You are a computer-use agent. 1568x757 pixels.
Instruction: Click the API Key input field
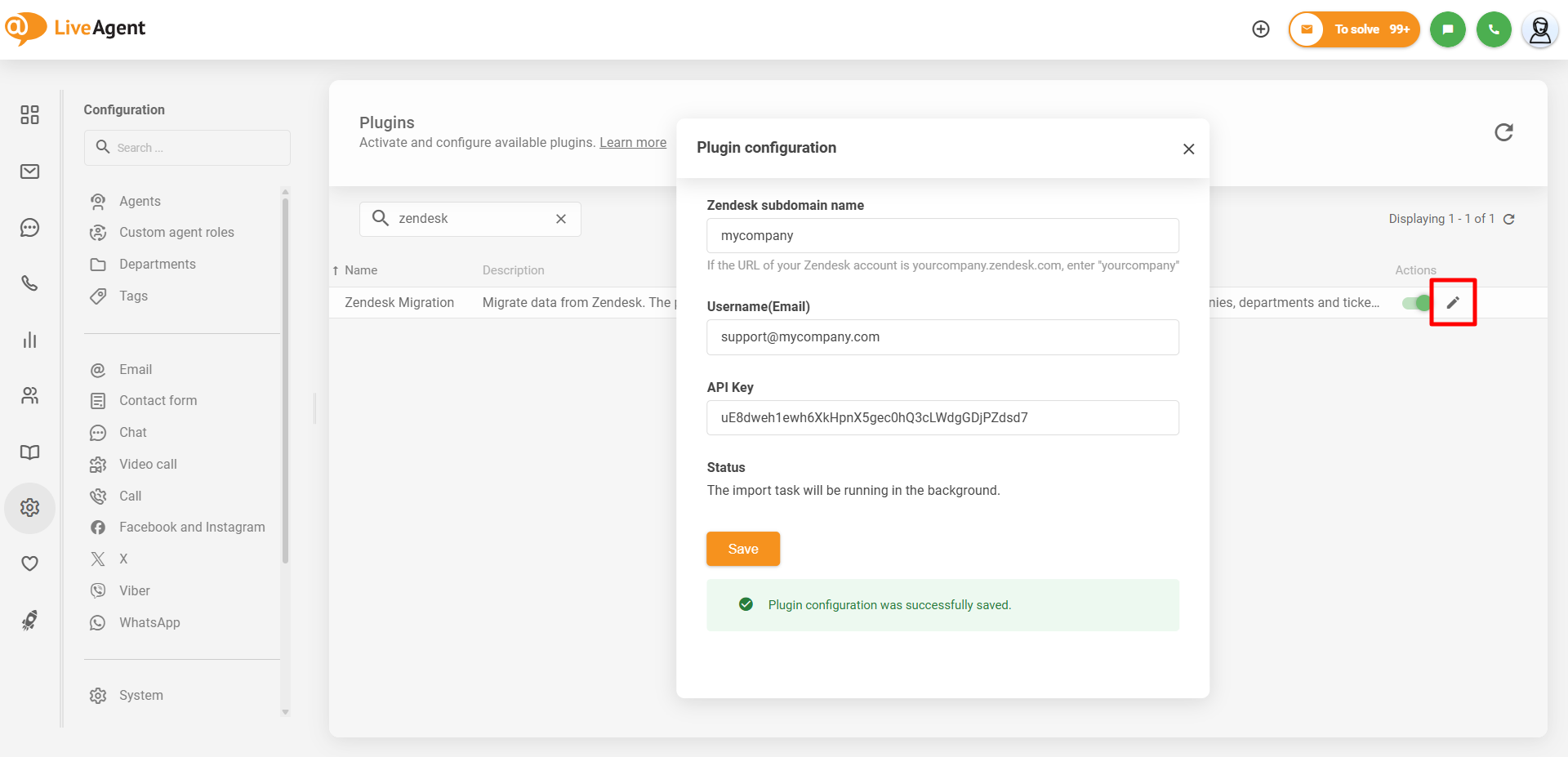point(942,418)
